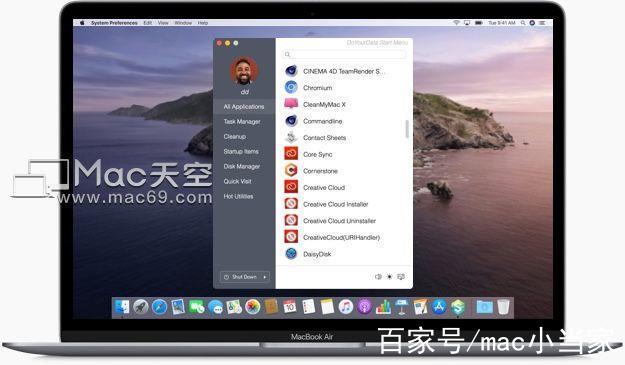Open Notes in the Dock
The height and width of the screenshot is (365, 625).
tap(327, 307)
